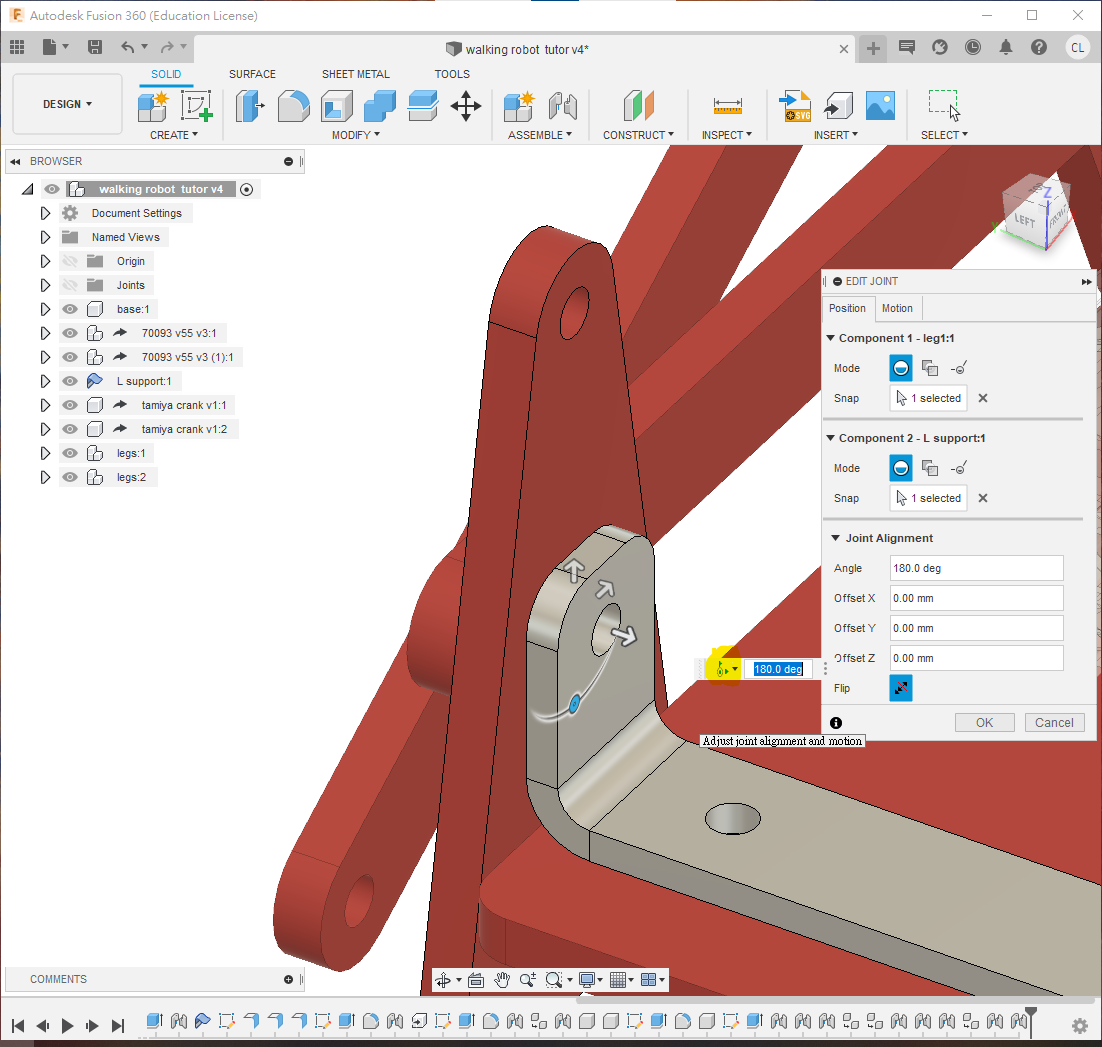The width and height of the screenshot is (1102, 1047).
Task: Collapse the Joint Alignment section
Action: pyautogui.click(x=835, y=538)
